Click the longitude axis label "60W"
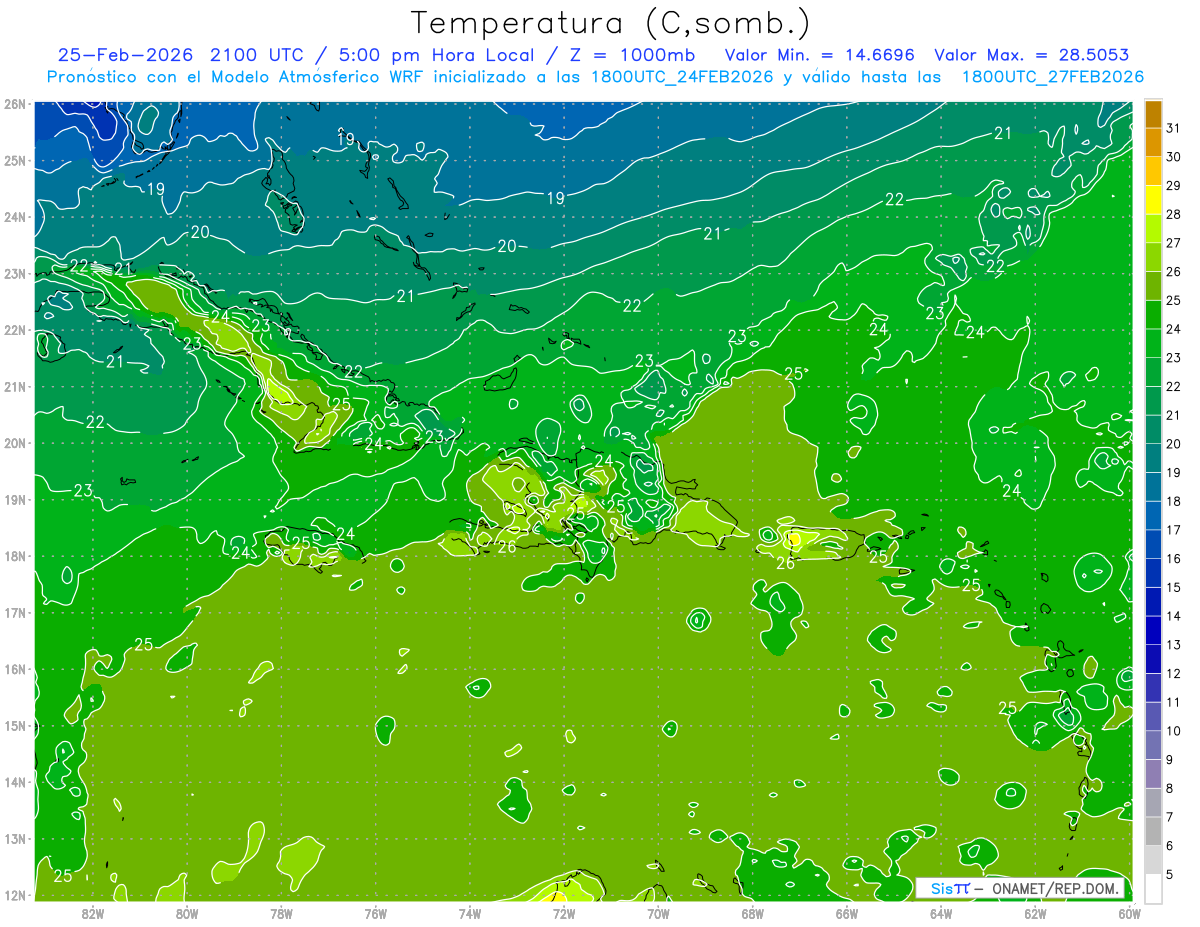Screen dimensions: 1200x927 1129,913
